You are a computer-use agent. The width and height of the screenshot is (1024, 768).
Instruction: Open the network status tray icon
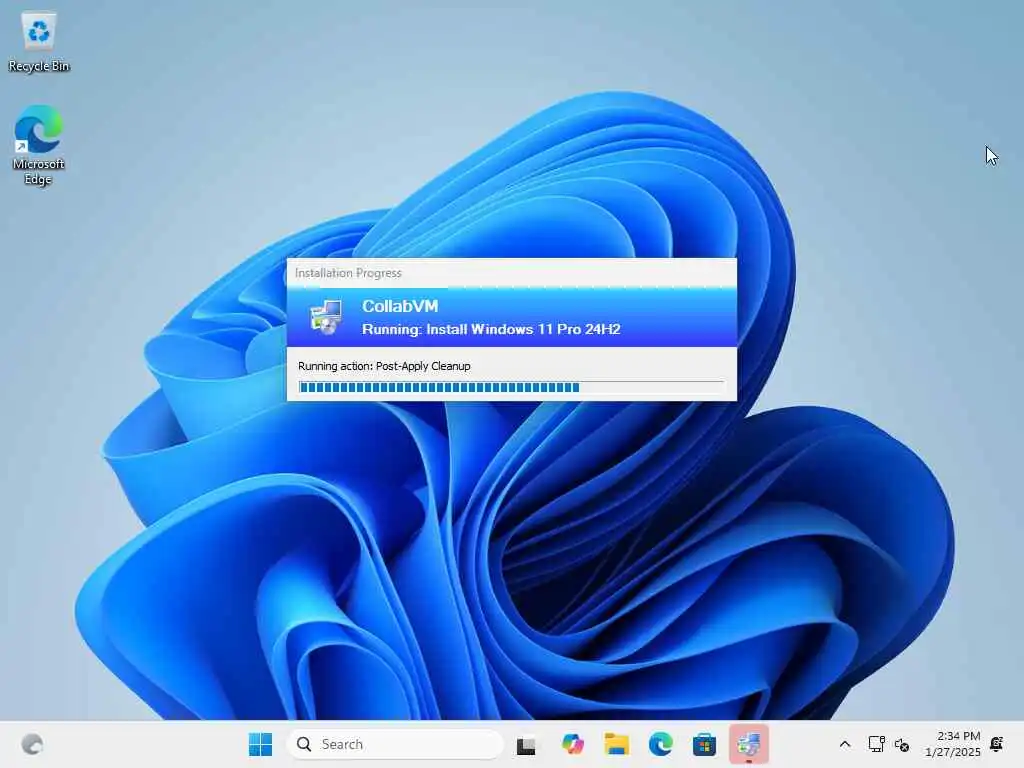876,744
